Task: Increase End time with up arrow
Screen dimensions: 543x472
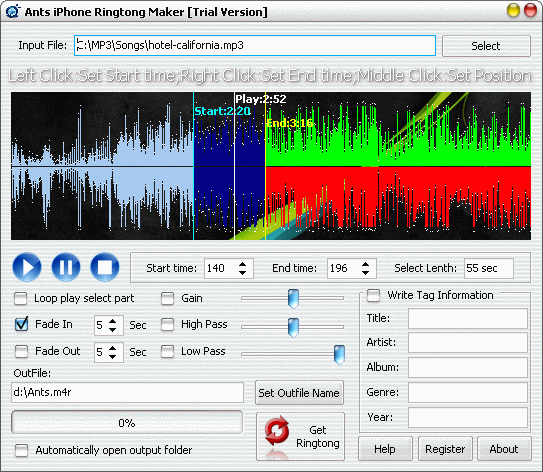Action: pyautogui.click(x=365, y=265)
